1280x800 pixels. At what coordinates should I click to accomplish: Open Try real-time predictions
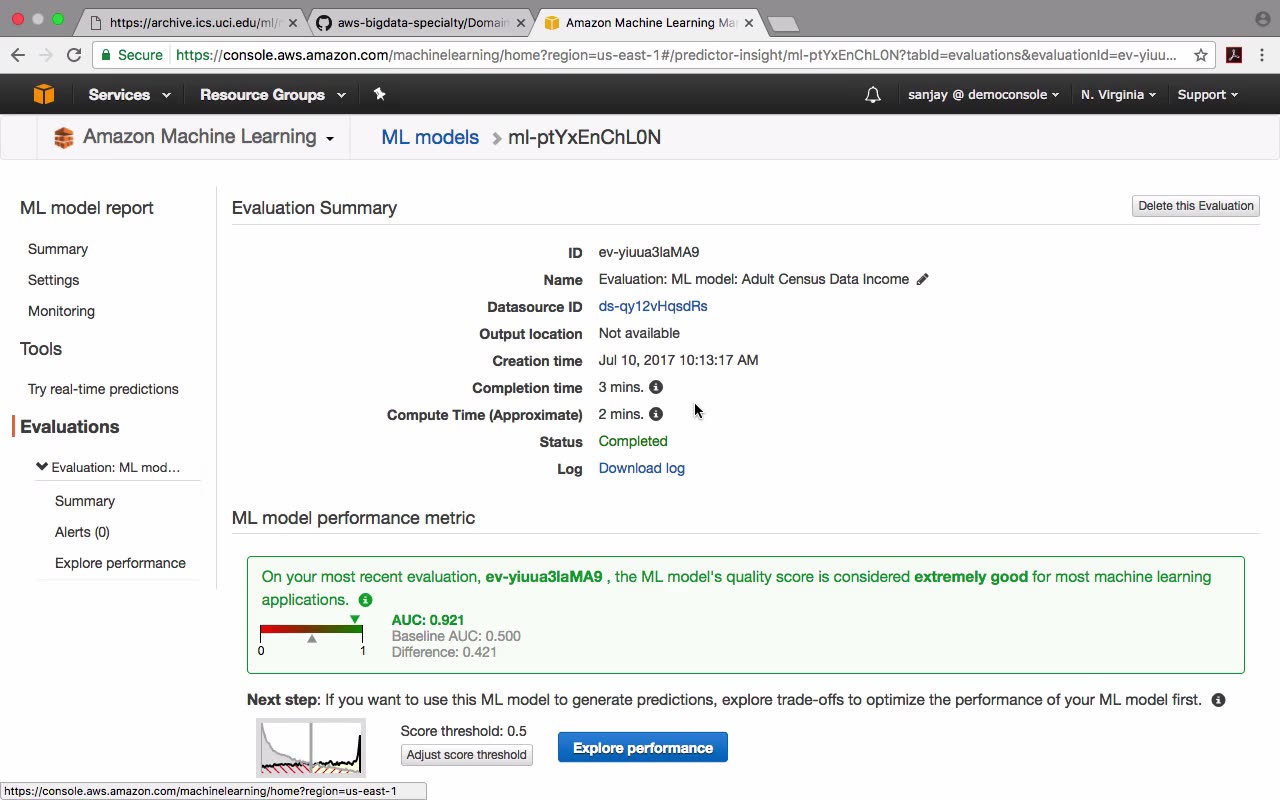[103, 389]
